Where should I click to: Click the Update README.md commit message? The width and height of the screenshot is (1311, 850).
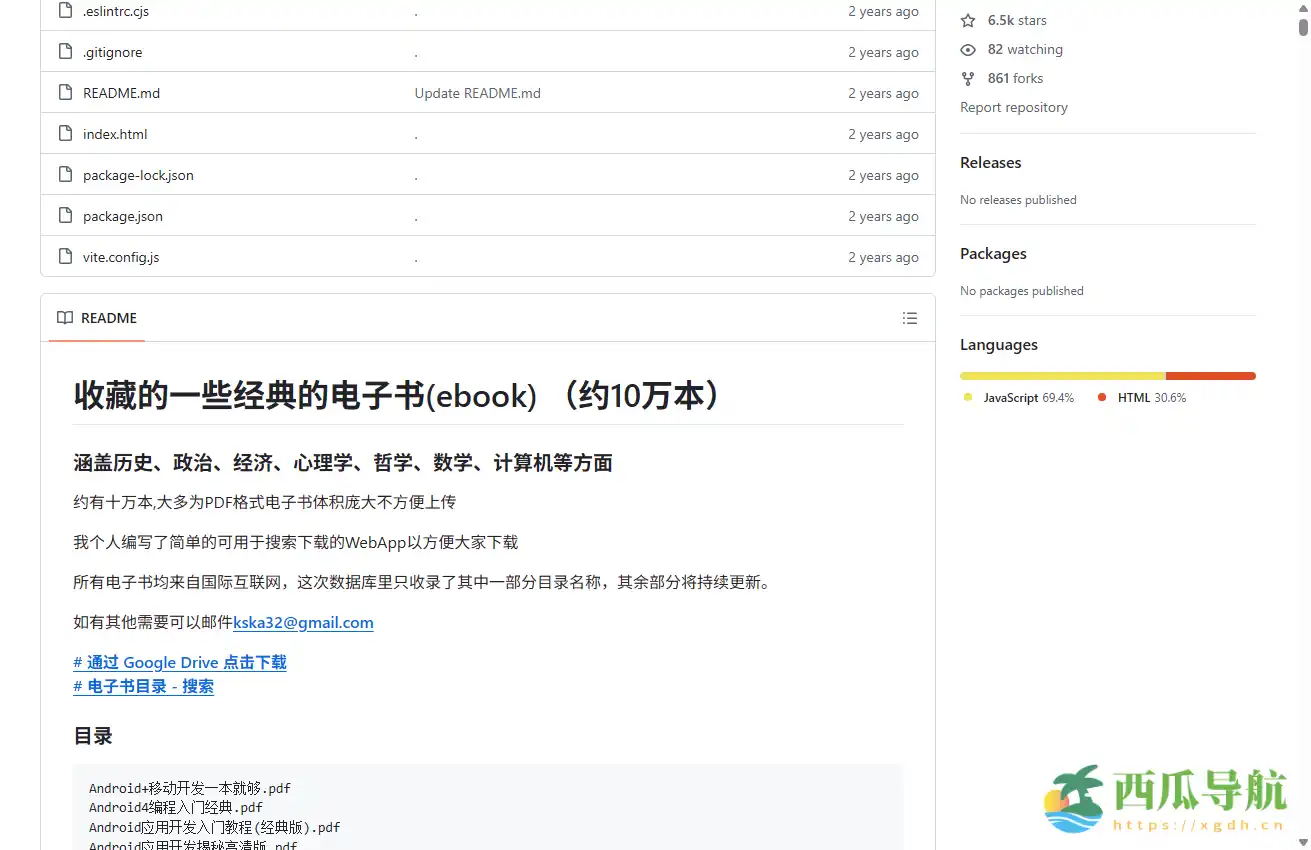pyautogui.click(x=477, y=92)
